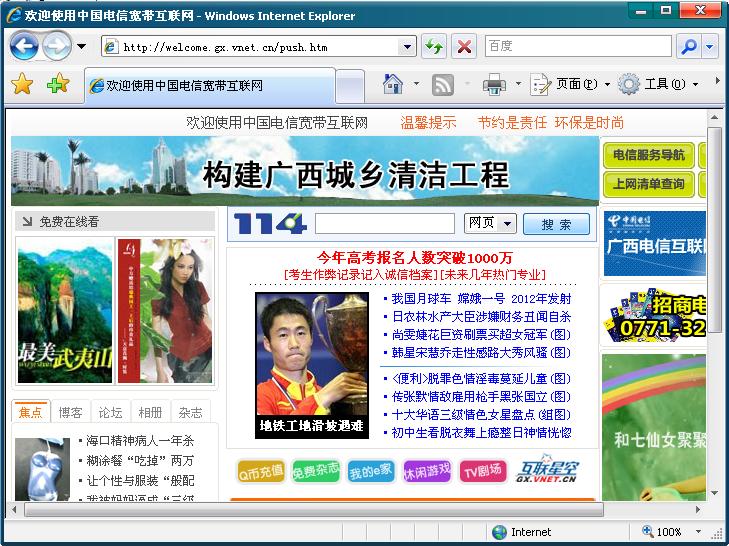729x546 pixels.
Task: Click the 免费在线看 section header
Action: point(115,221)
